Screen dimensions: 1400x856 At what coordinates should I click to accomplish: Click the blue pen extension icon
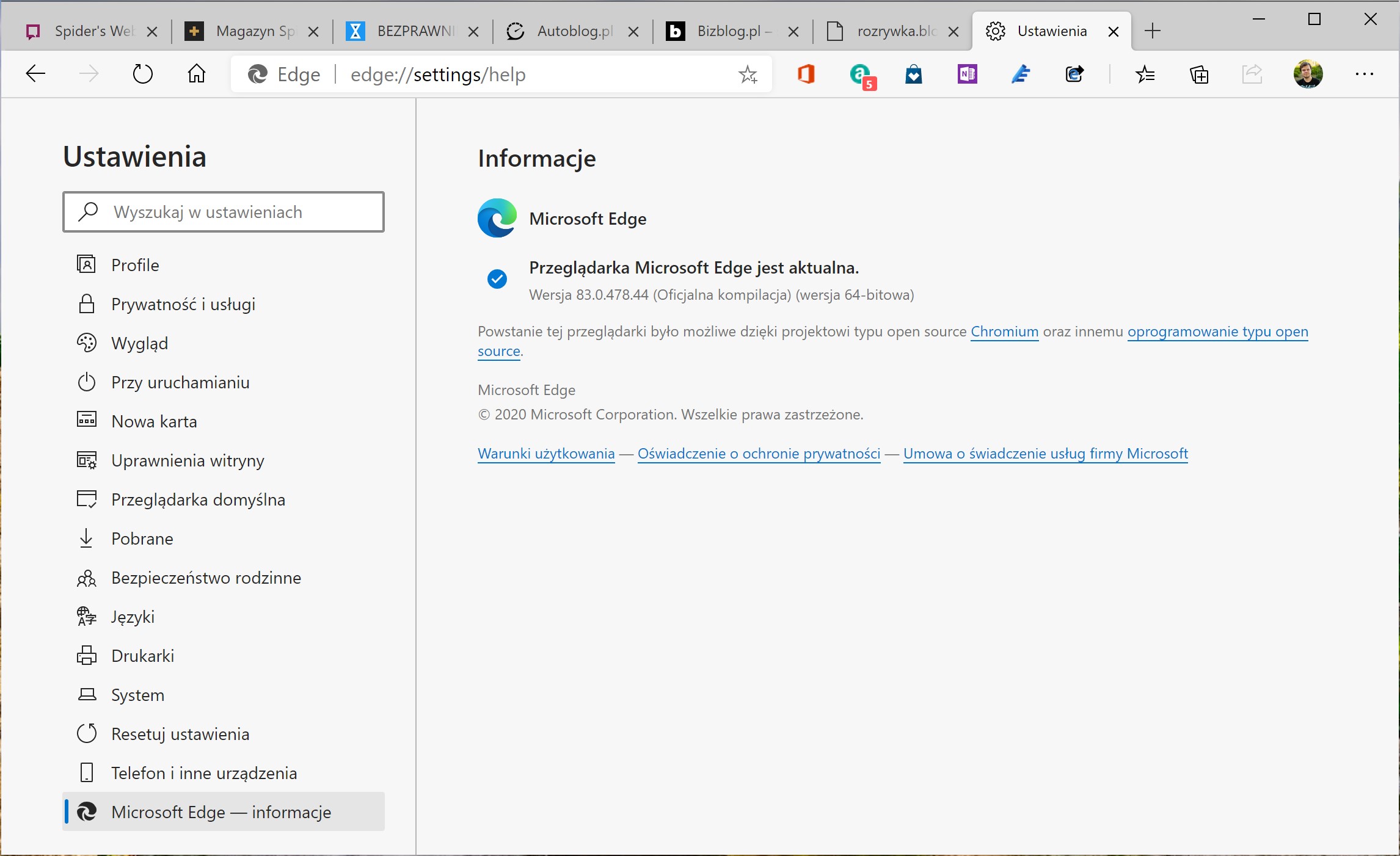coord(1021,74)
